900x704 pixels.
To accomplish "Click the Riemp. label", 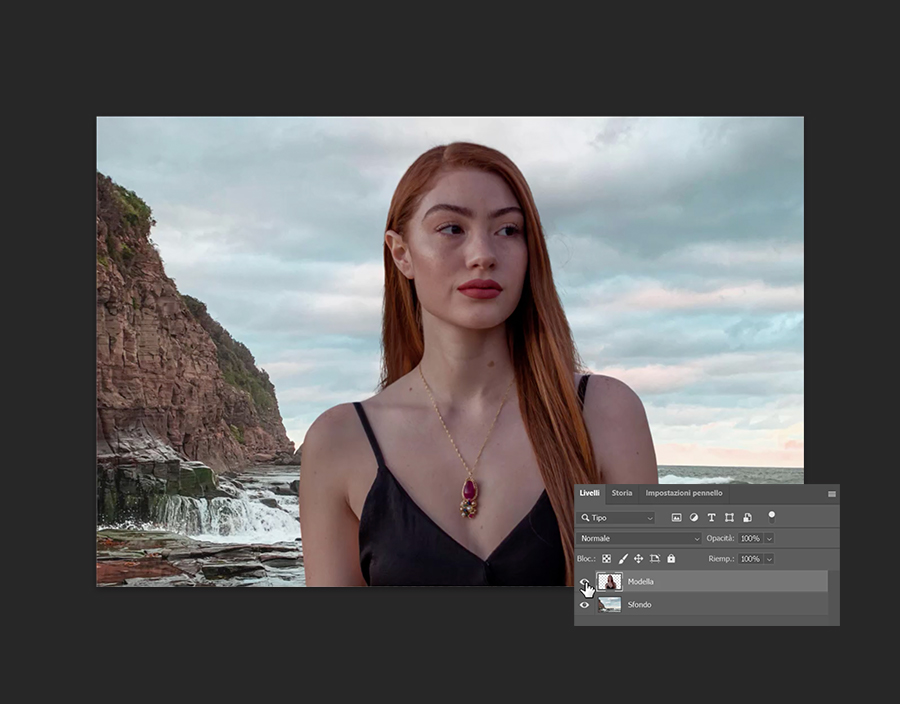I will [x=721, y=559].
